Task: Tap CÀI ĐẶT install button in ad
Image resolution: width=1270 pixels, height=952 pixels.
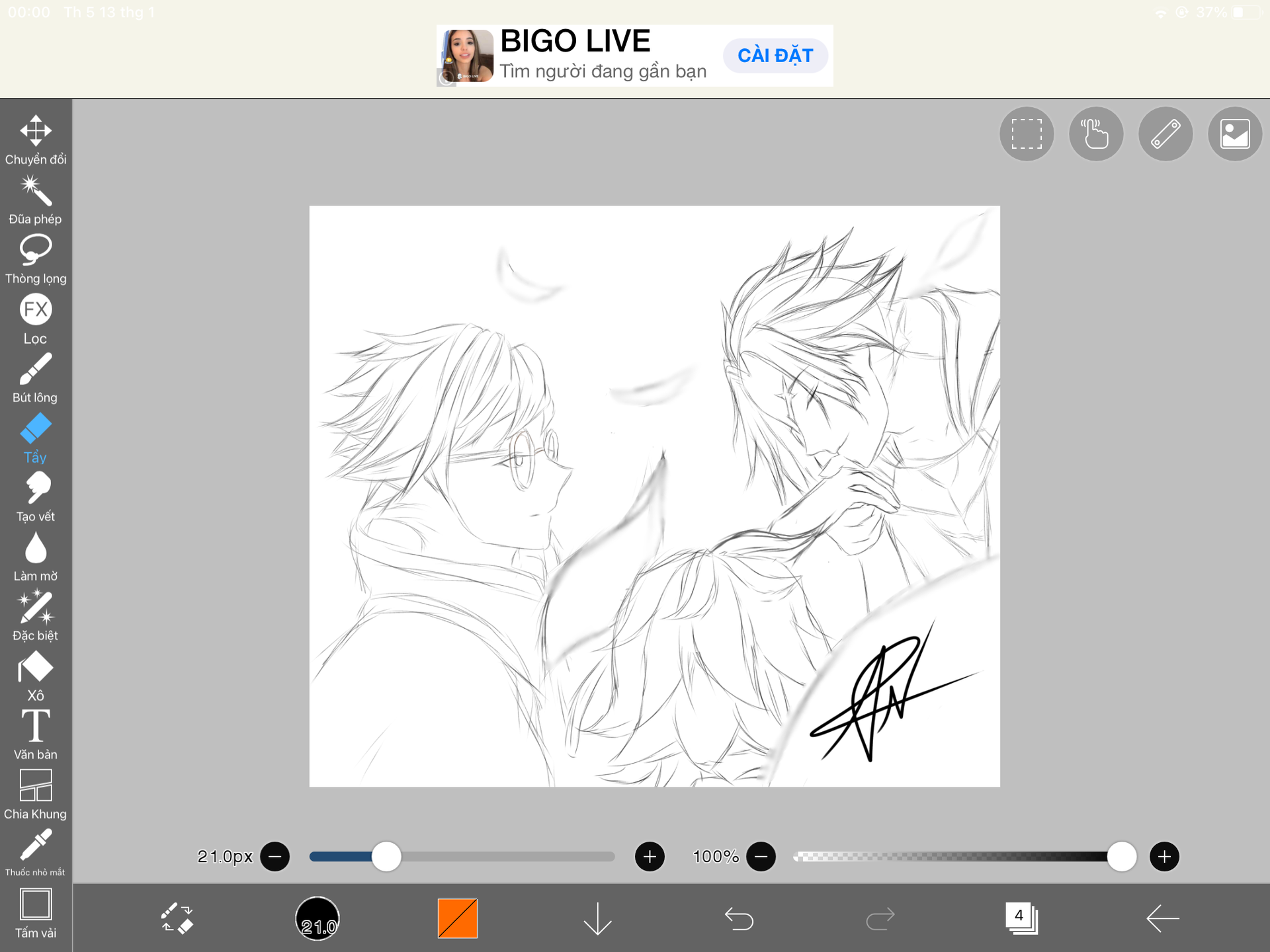Action: pos(775,56)
